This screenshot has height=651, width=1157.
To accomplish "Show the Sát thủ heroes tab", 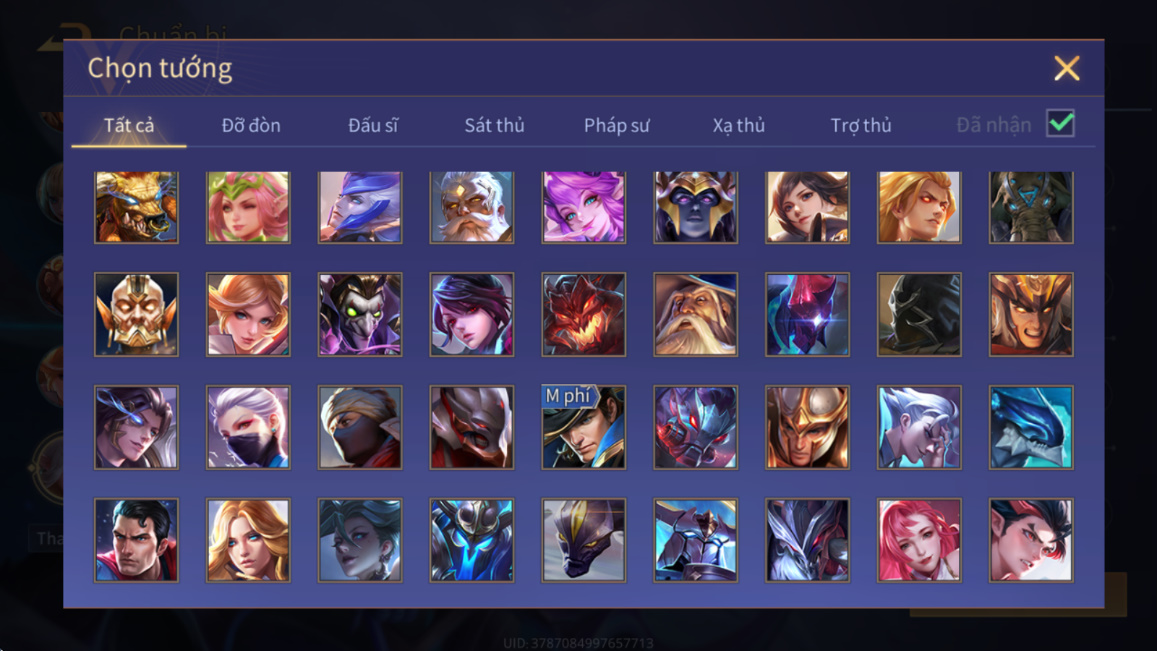I will 494,125.
